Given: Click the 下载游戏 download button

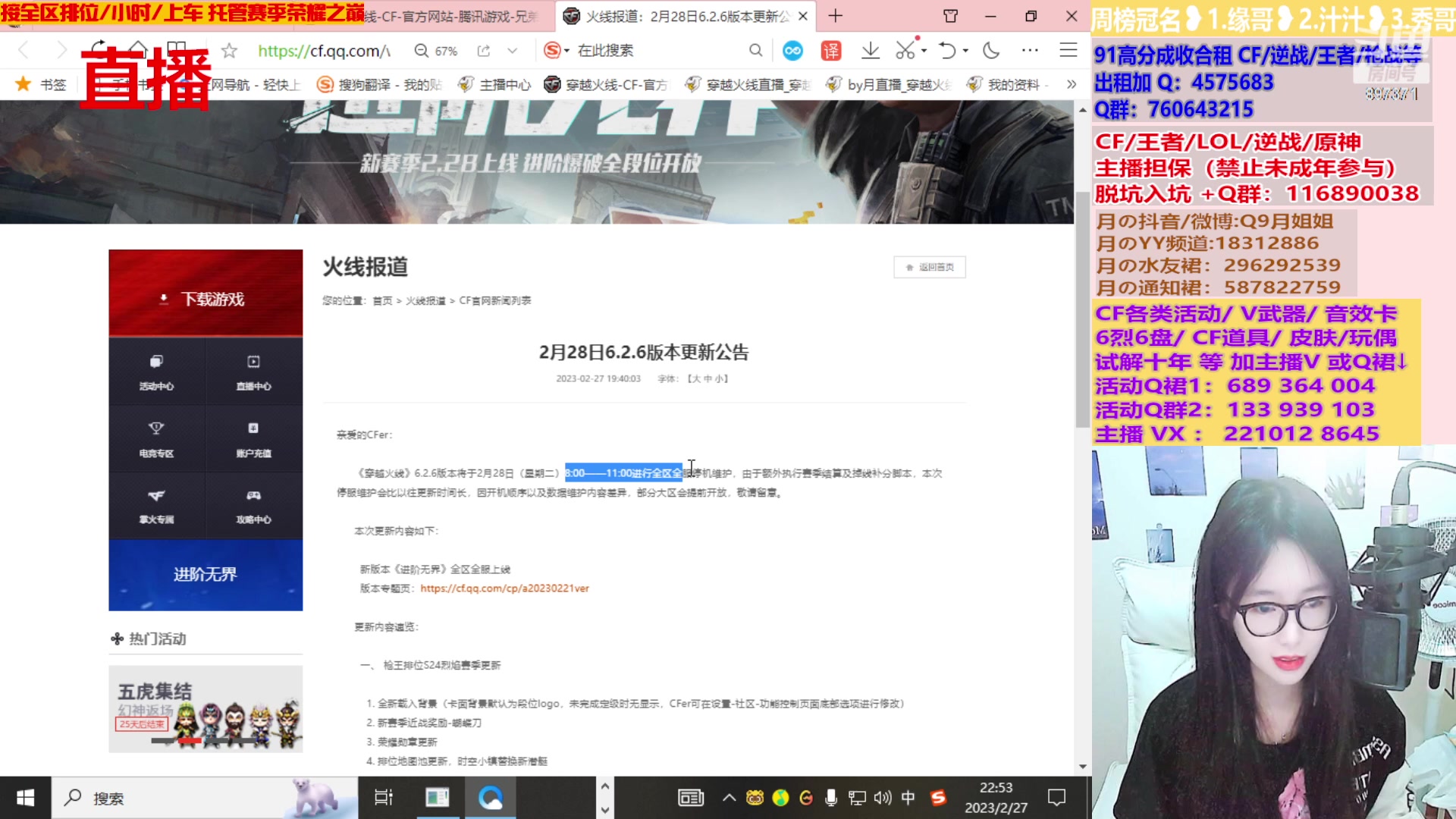Looking at the screenshot, I should (206, 293).
